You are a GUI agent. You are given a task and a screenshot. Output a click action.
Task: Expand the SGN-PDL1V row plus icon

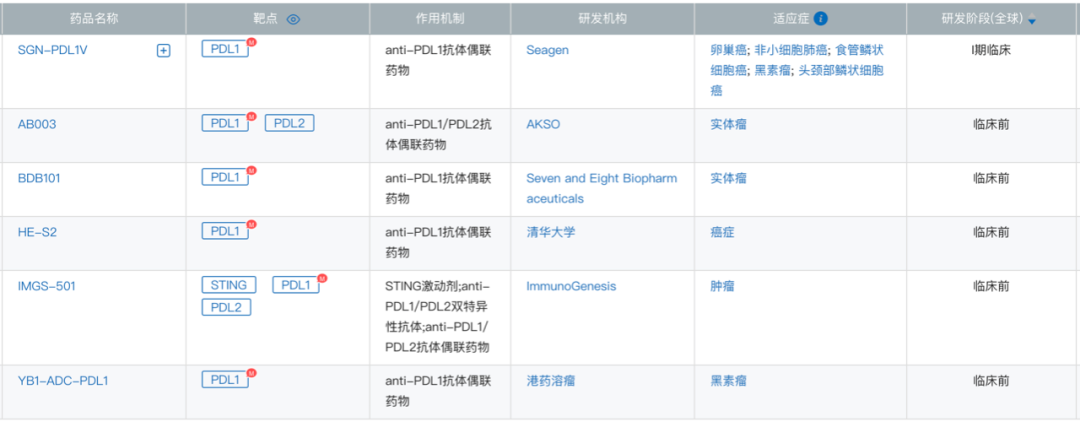pos(163,50)
